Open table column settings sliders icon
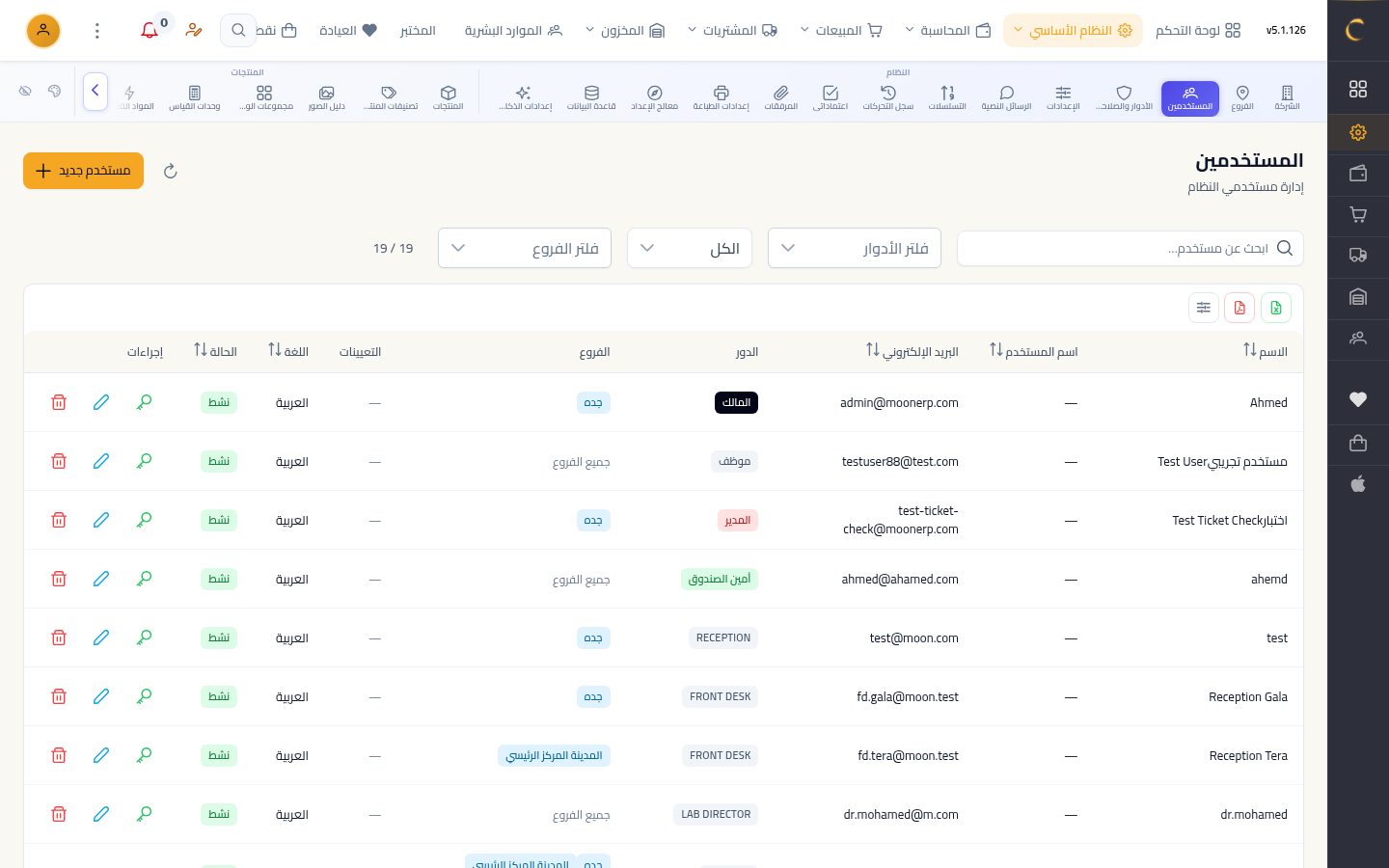 (x=1204, y=308)
